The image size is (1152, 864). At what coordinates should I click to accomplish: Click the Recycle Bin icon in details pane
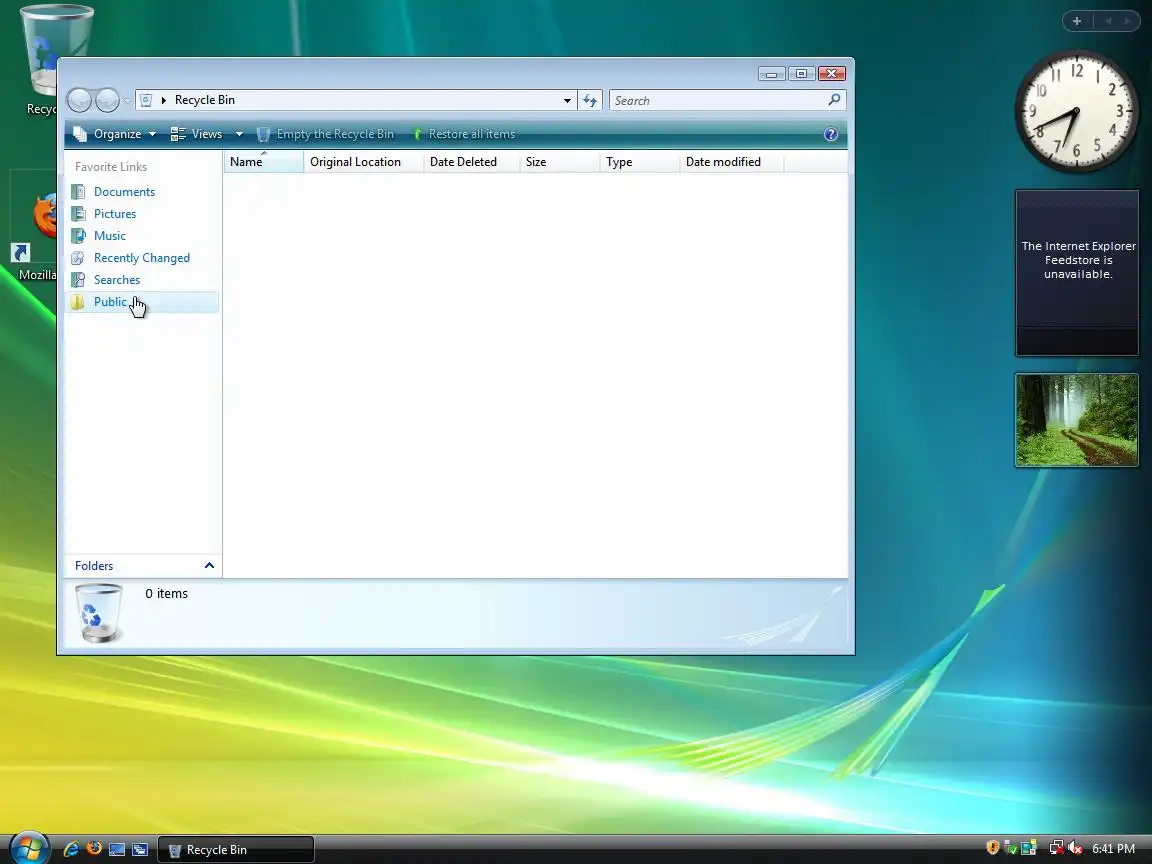pyautogui.click(x=99, y=613)
